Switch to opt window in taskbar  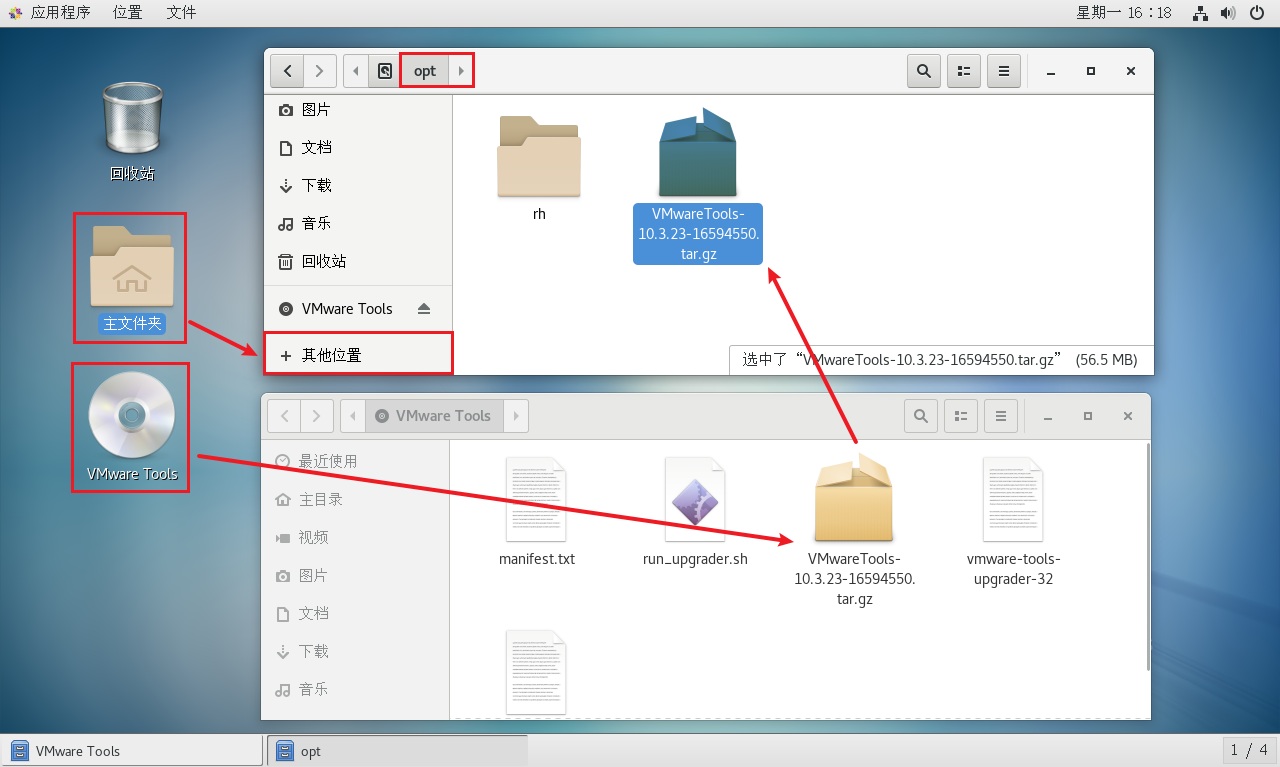(x=397, y=751)
